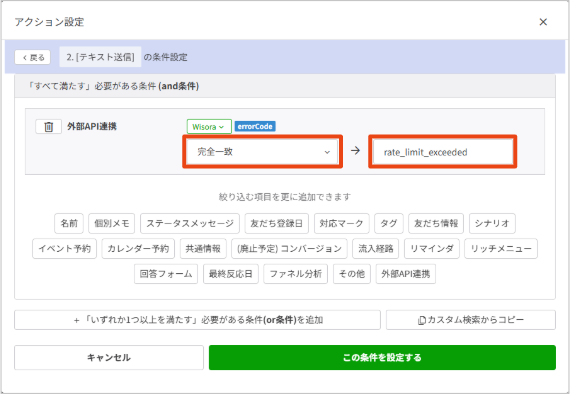The height and width of the screenshot is (394, 570).
Task: Add the その他 filter
Action: 352,274
